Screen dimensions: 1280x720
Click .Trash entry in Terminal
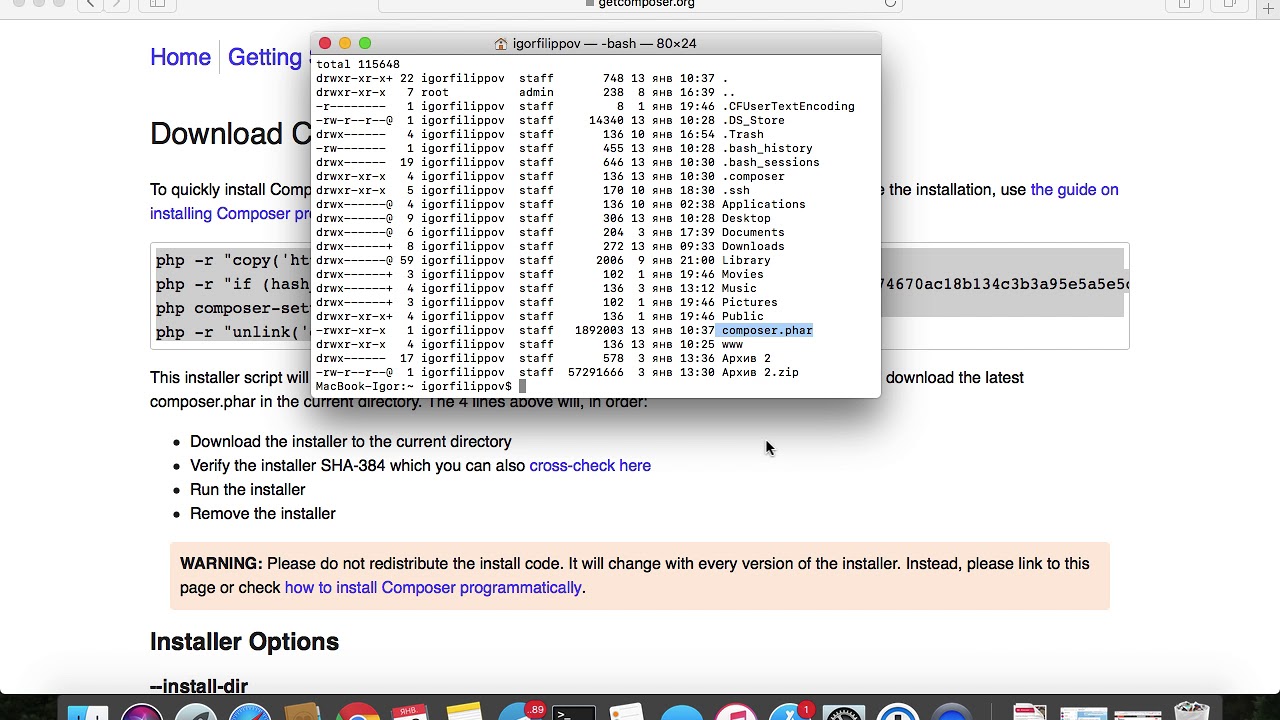tap(743, 134)
